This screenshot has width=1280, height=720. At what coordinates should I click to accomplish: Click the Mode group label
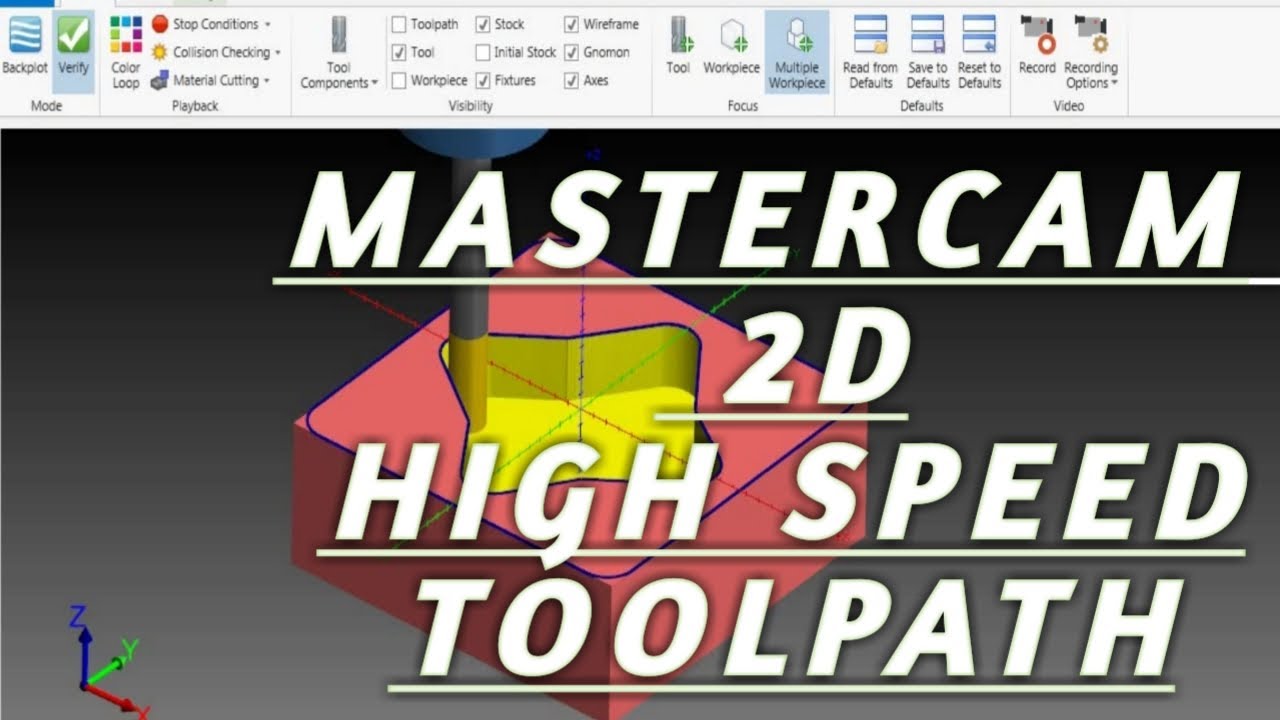coord(46,106)
